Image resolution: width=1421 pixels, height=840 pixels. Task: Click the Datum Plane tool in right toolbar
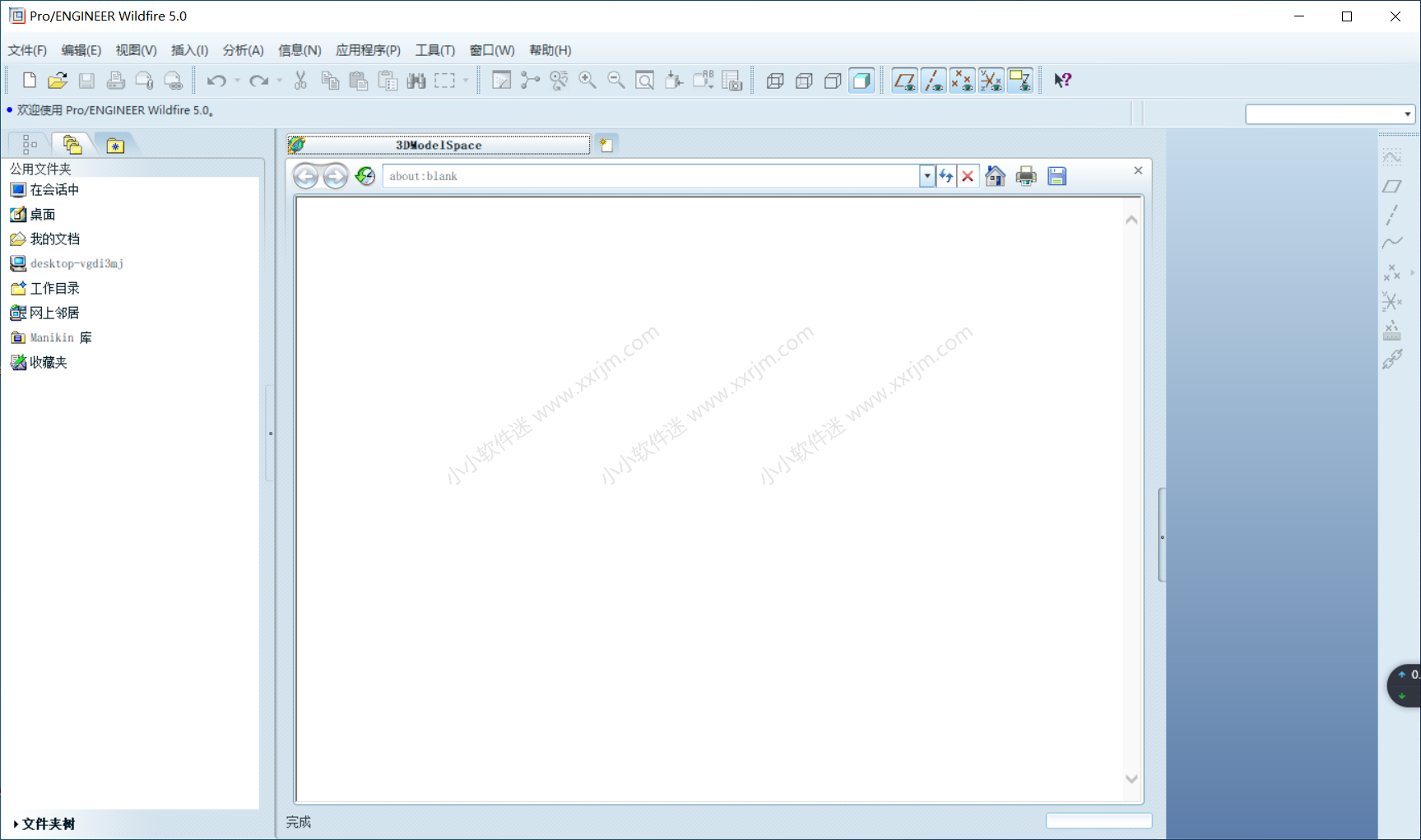point(1391,187)
